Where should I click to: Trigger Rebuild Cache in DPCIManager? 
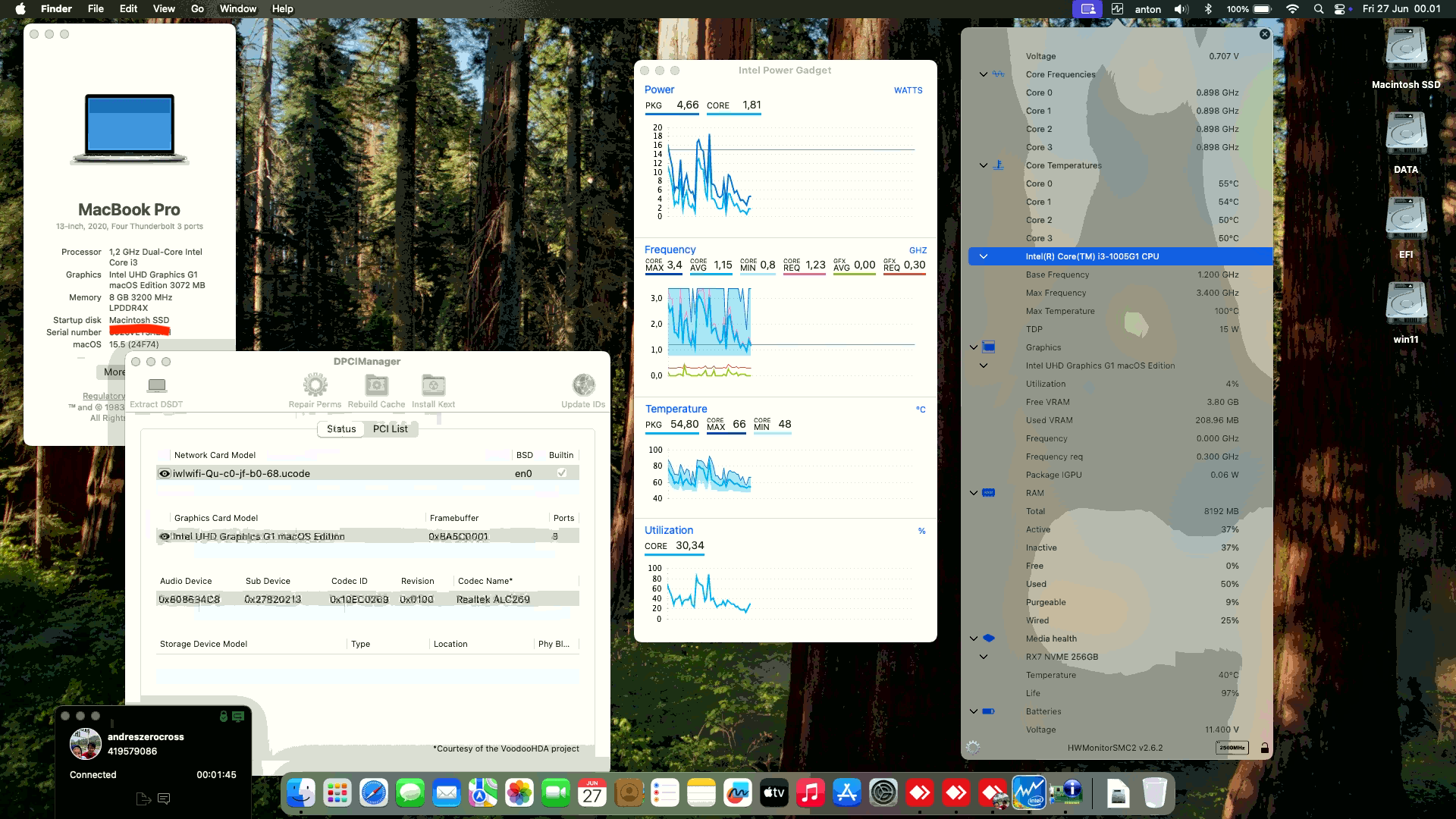coord(375,387)
